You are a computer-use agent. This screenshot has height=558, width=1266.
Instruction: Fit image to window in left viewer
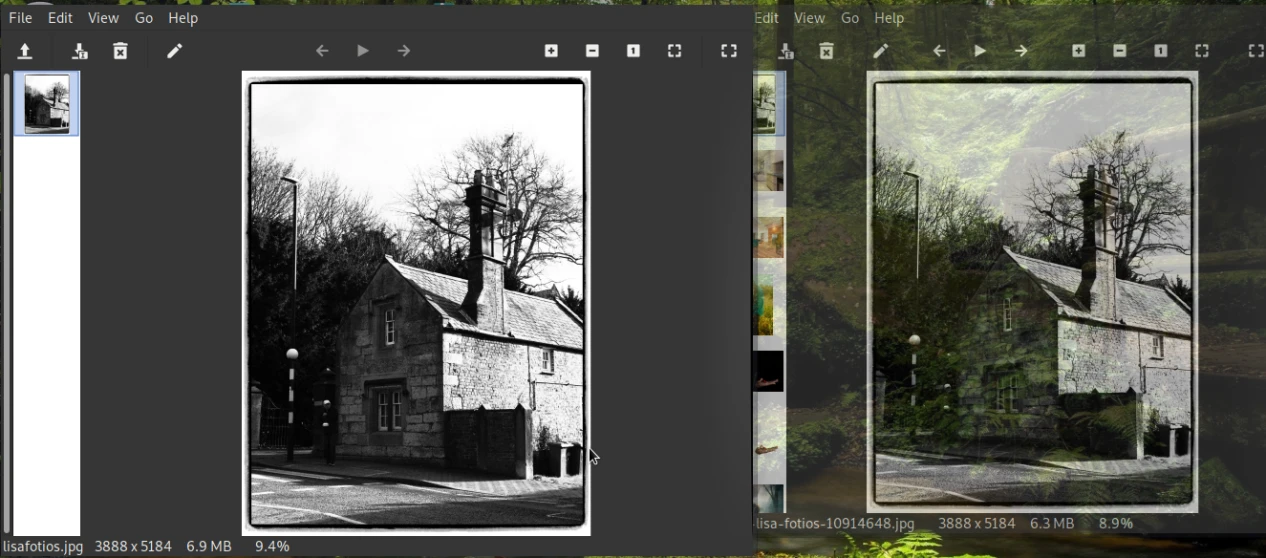point(674,51)
